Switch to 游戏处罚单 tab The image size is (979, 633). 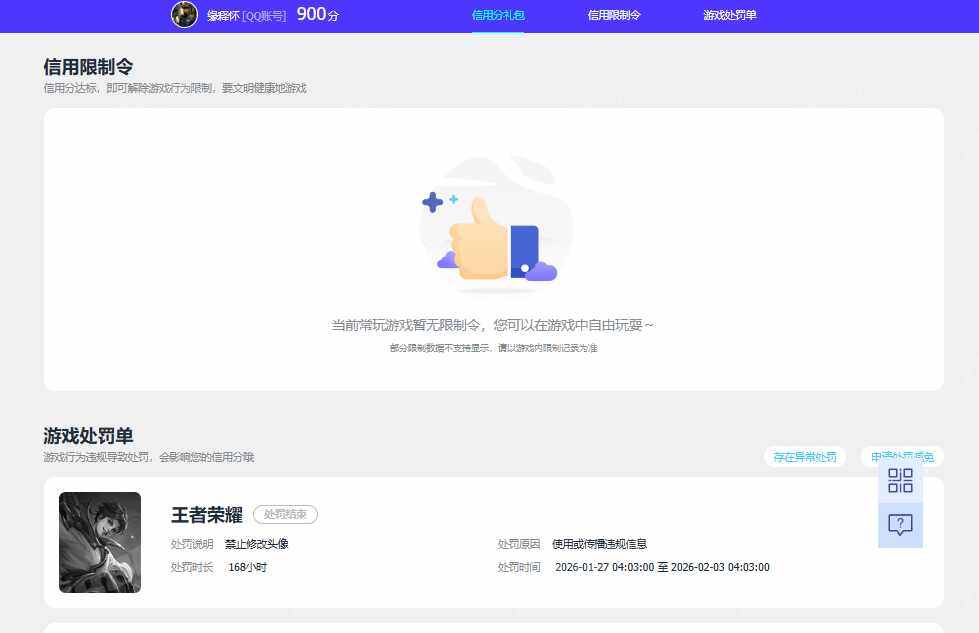coord(729,15)
